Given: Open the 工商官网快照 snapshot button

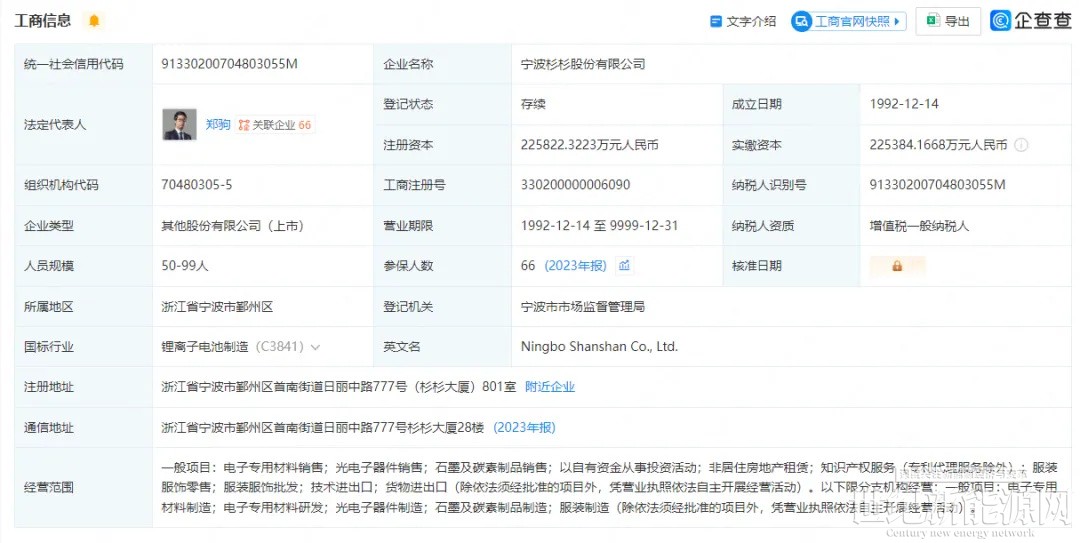Looking at the screenshot, I should (x=848, y=21).
